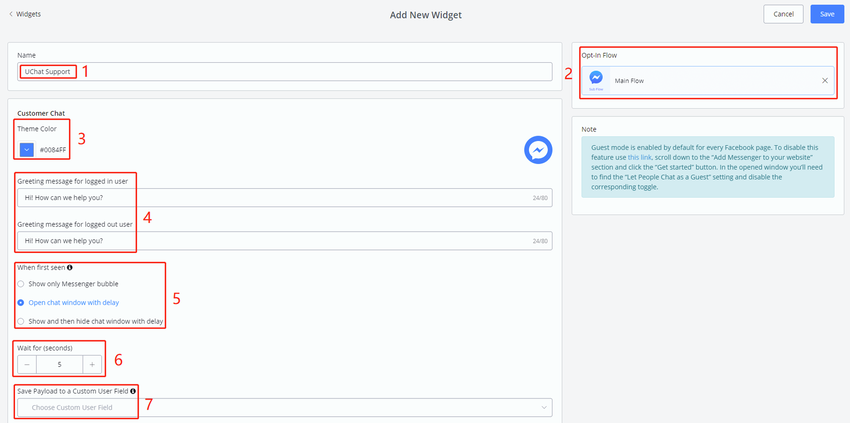Decrease wait seconds with minus button

coord(27,365)
